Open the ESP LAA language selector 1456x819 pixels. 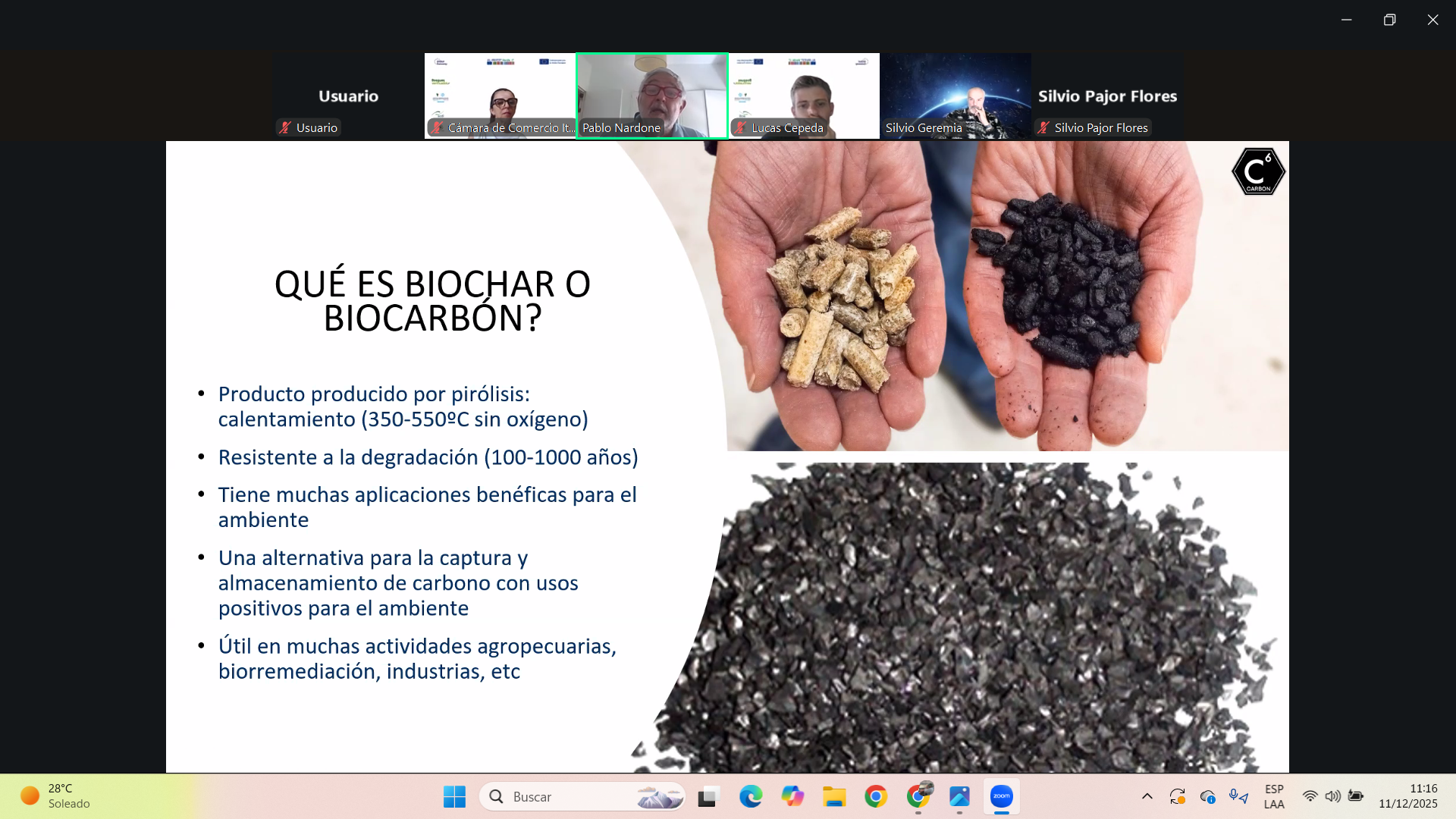pos(1274,796)
